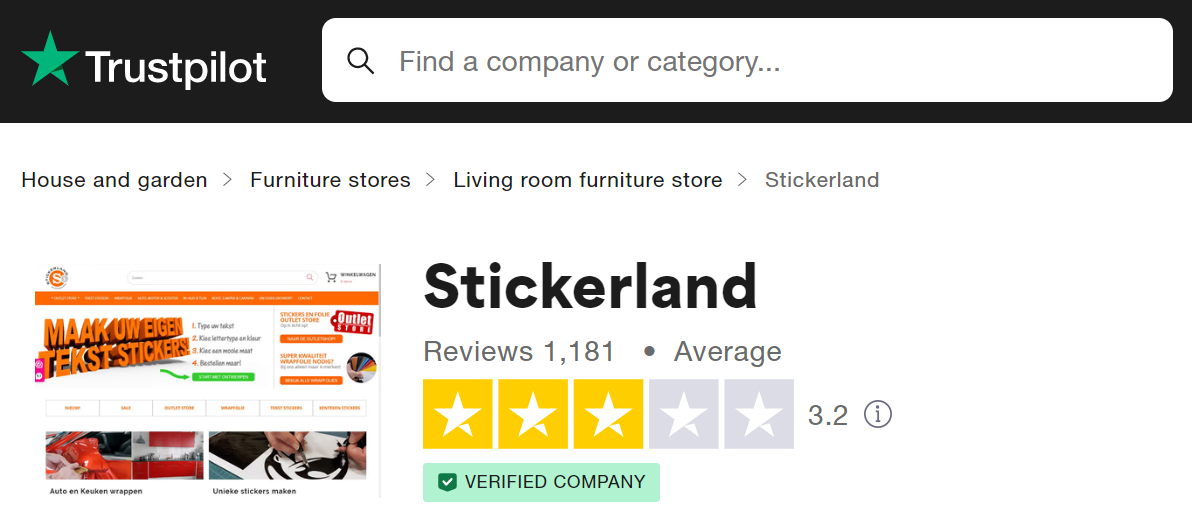Select the fourth grey rating star

point(683,414)
